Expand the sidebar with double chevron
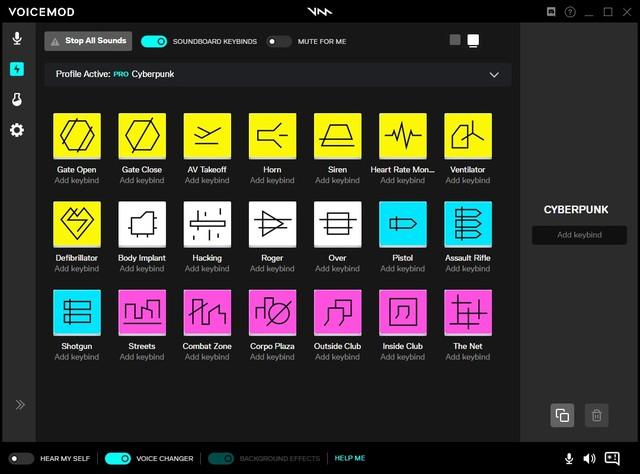This screenshot has height=474, width=640. coord(19,405)
